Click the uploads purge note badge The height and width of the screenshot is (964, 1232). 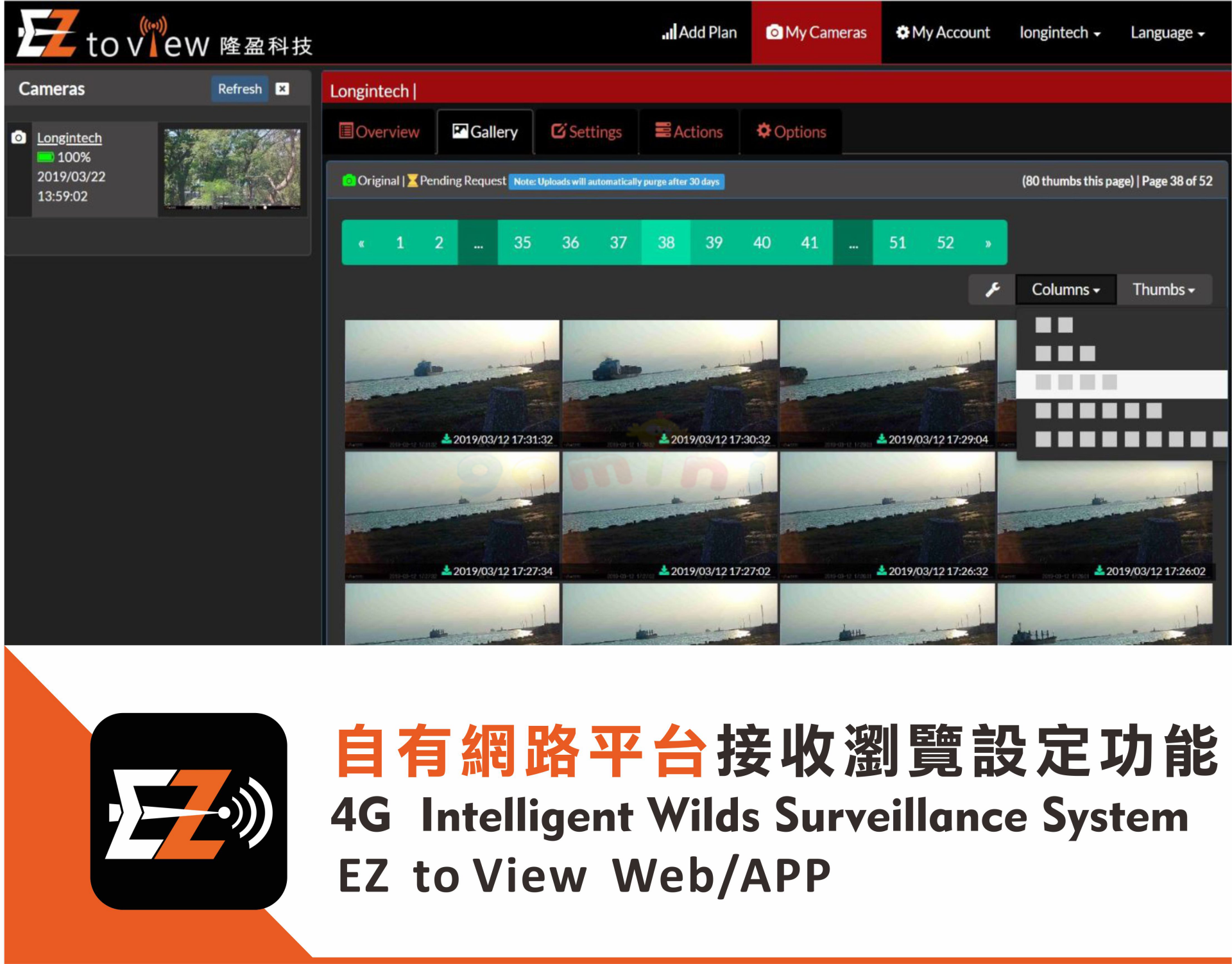pos(617,182)
